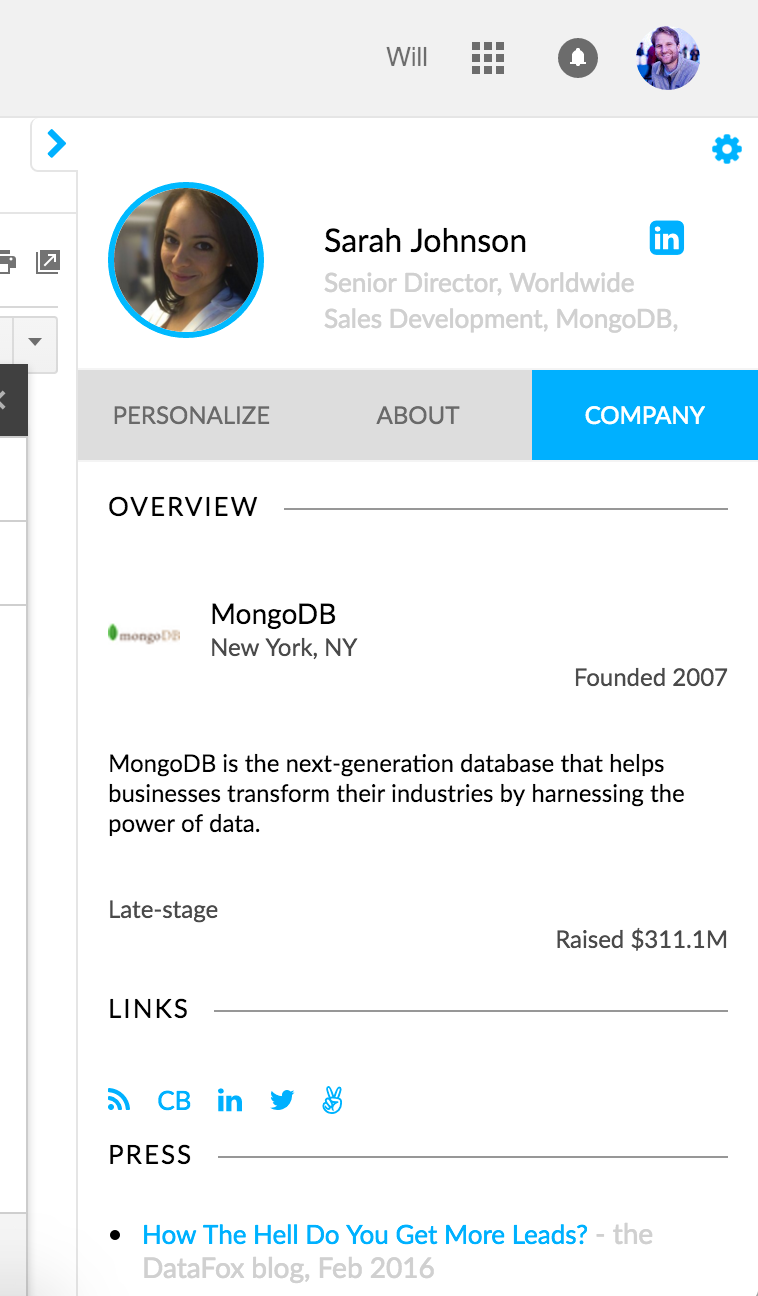Viewport: 758px width, 1296px height.
Task: Click the notifications bell icon
Action: (577, 58)
